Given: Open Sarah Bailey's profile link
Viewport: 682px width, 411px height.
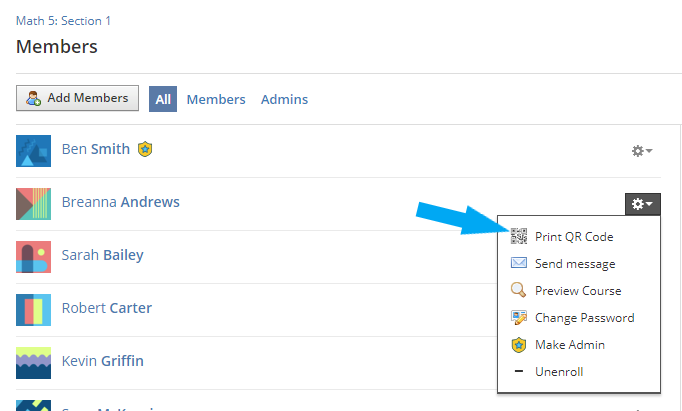Looking at the screenshot, I should pos(102,255).
